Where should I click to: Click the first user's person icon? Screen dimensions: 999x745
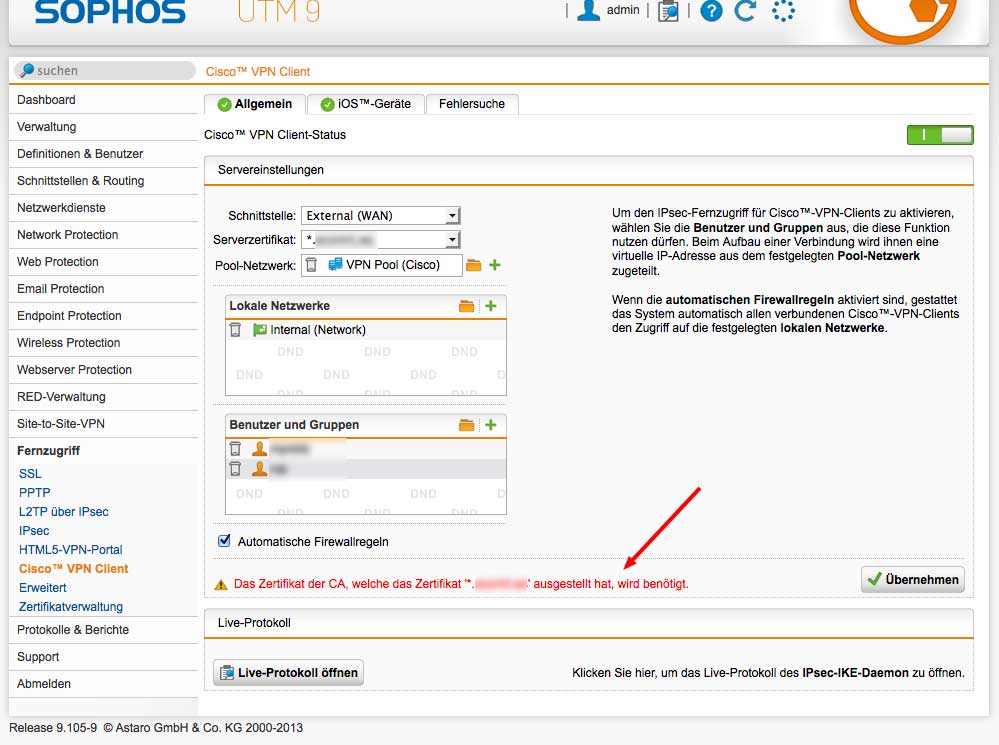[x=259, y=449]
